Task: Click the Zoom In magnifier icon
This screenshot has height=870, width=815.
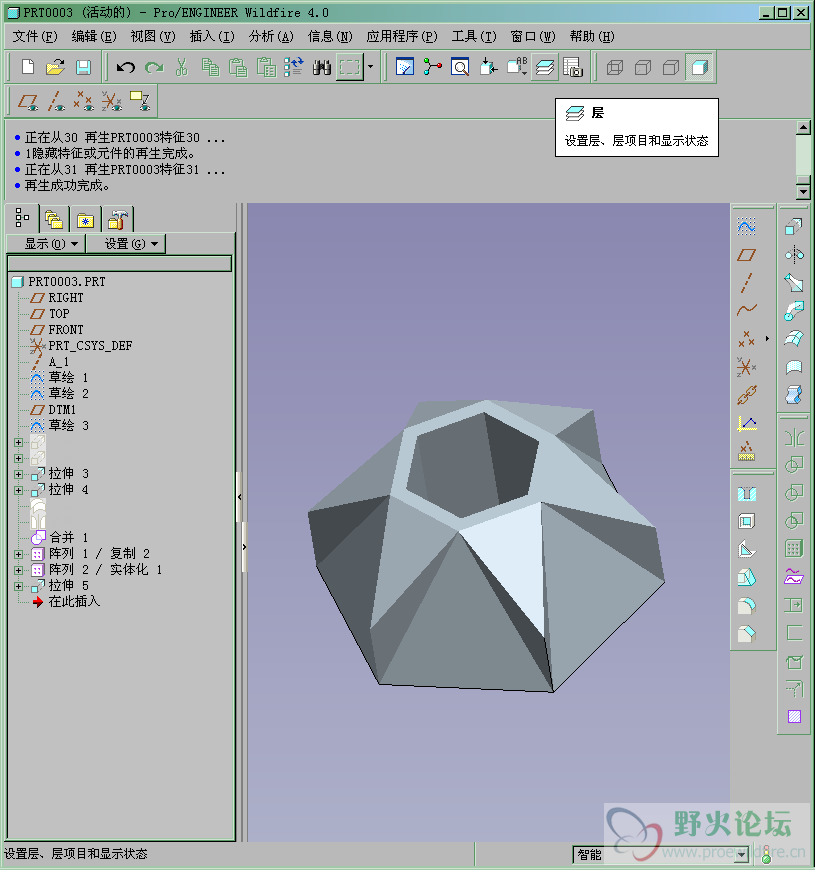Action: 460,67
